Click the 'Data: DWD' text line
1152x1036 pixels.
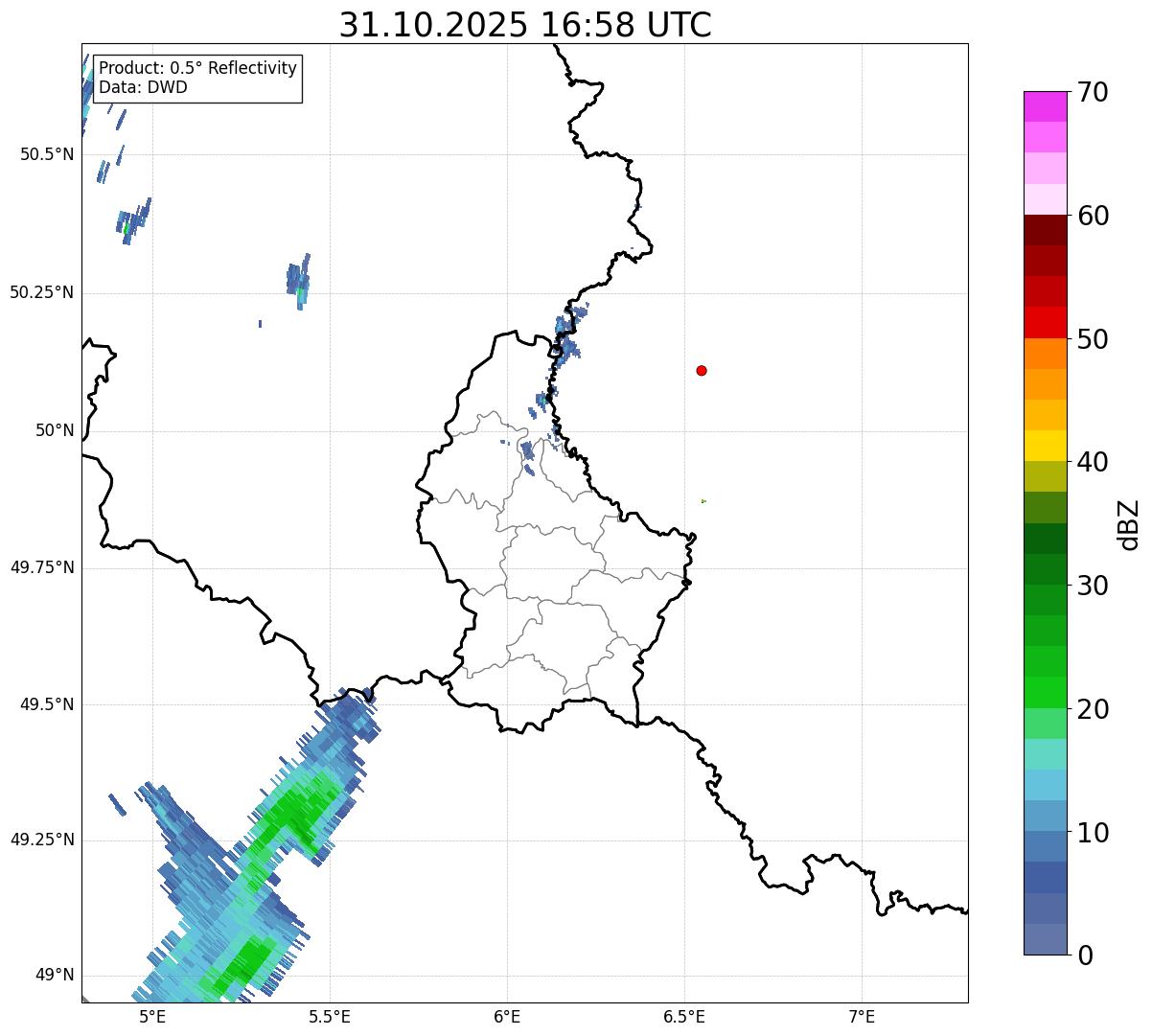click(143, 87)
